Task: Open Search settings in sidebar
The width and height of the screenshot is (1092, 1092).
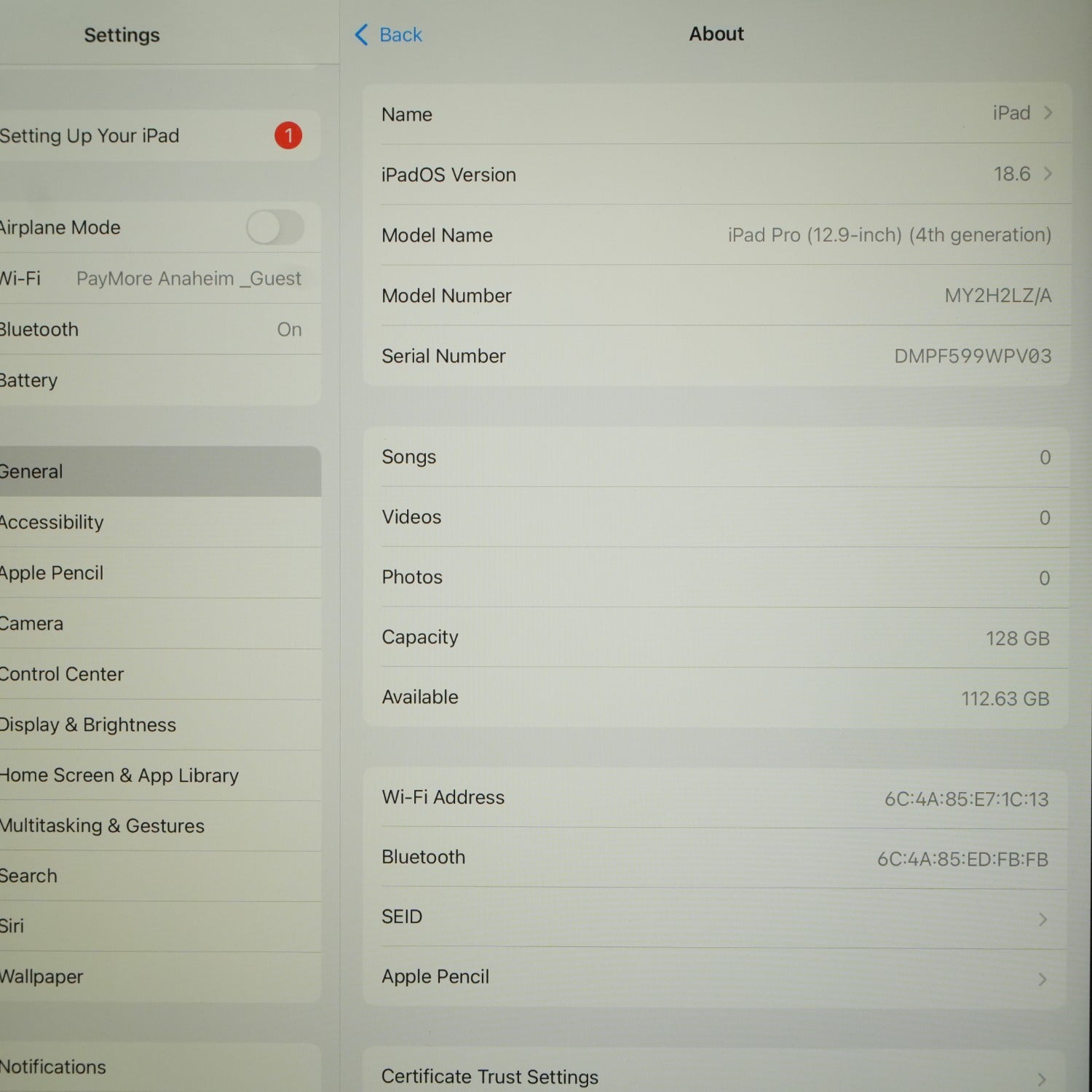Action: pos(160,877)
